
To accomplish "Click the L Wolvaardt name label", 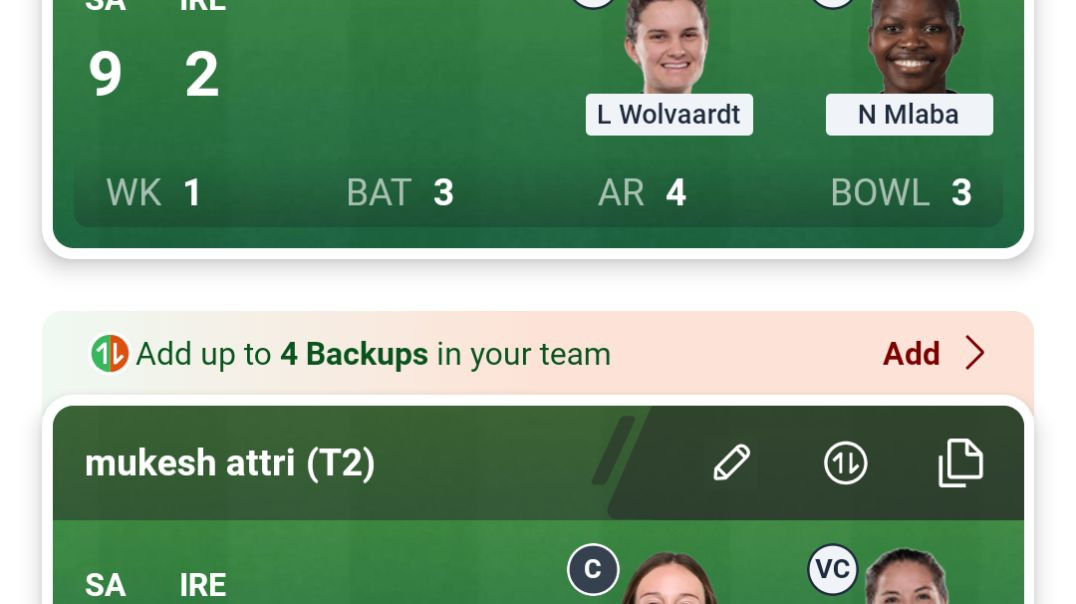I will coord(669,115).
